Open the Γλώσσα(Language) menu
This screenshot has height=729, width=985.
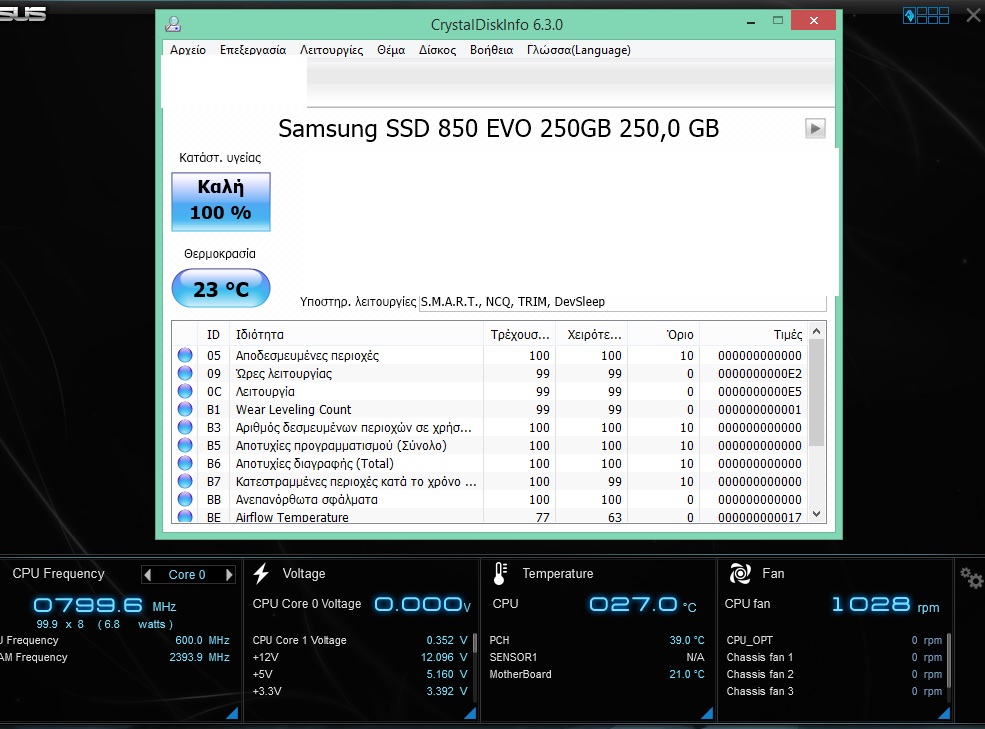579,50
